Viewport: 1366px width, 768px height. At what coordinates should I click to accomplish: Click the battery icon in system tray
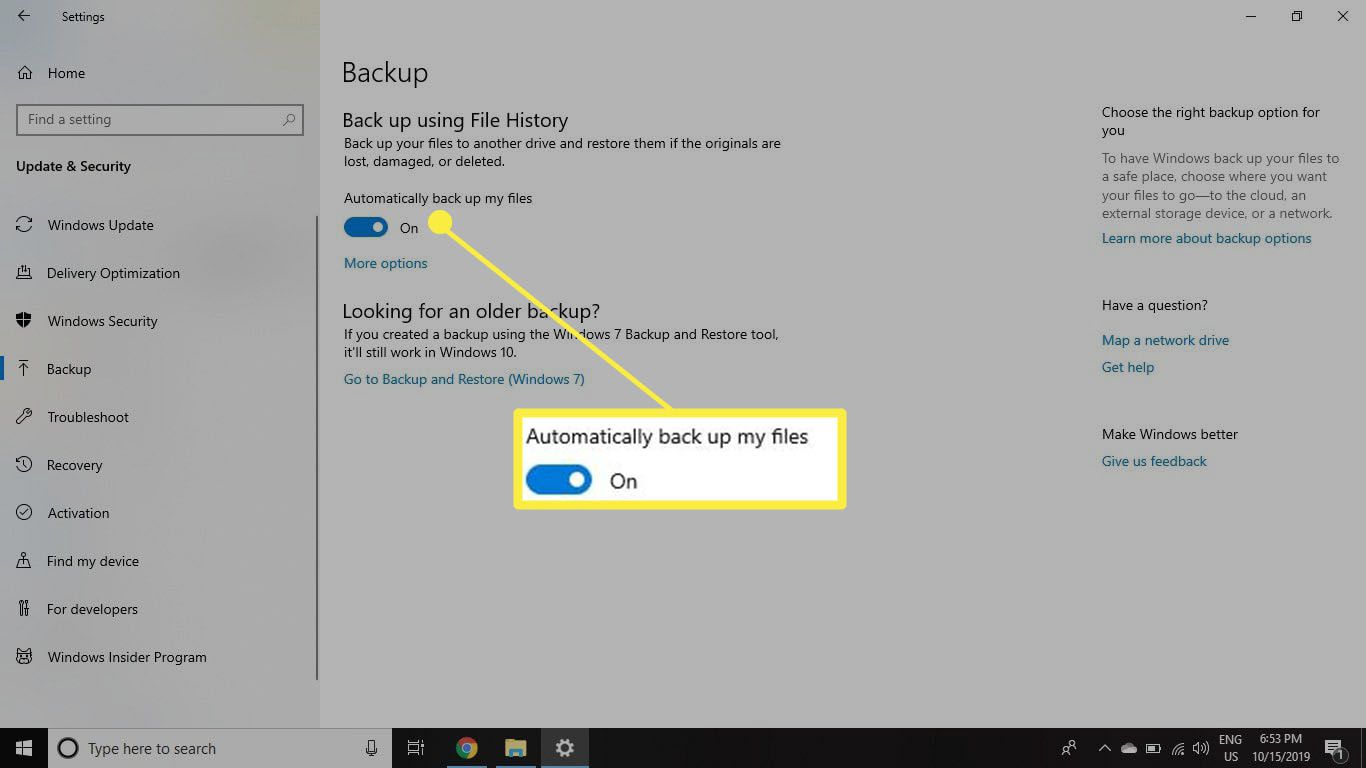[1153, 748]
